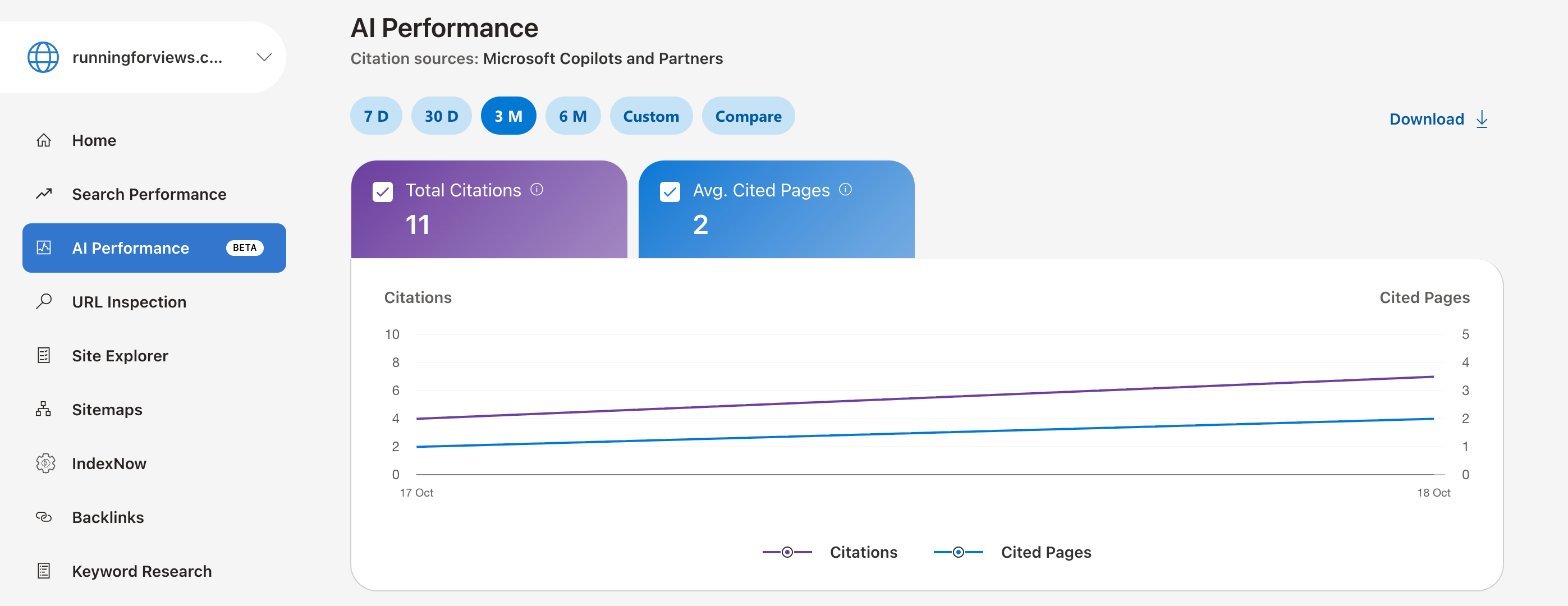The width and height of the screenshot is (1568, 606).
Task: Select the 7 D time range
Action: click(x=376, y=116)
